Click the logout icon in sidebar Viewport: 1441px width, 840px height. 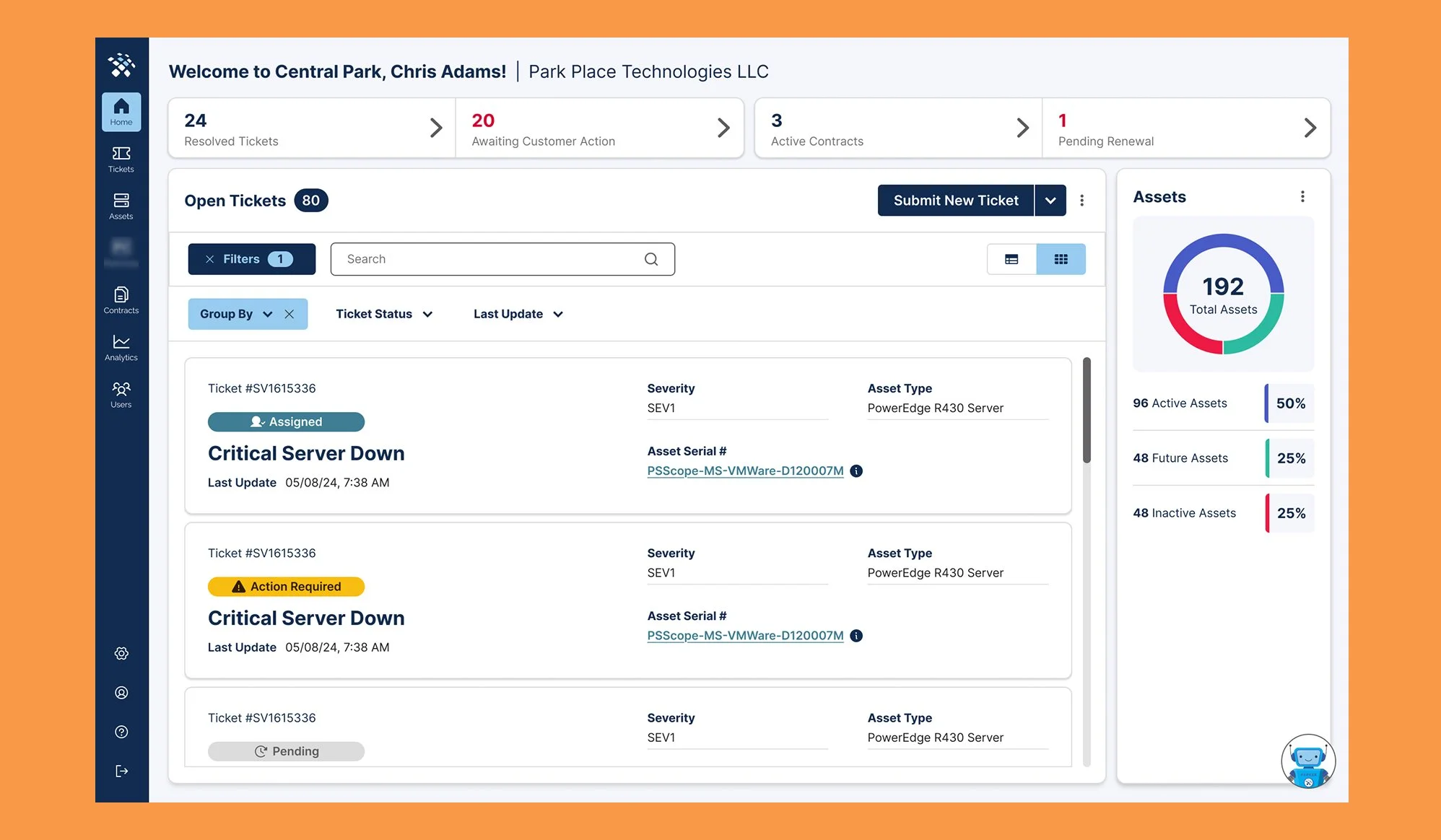121,771
